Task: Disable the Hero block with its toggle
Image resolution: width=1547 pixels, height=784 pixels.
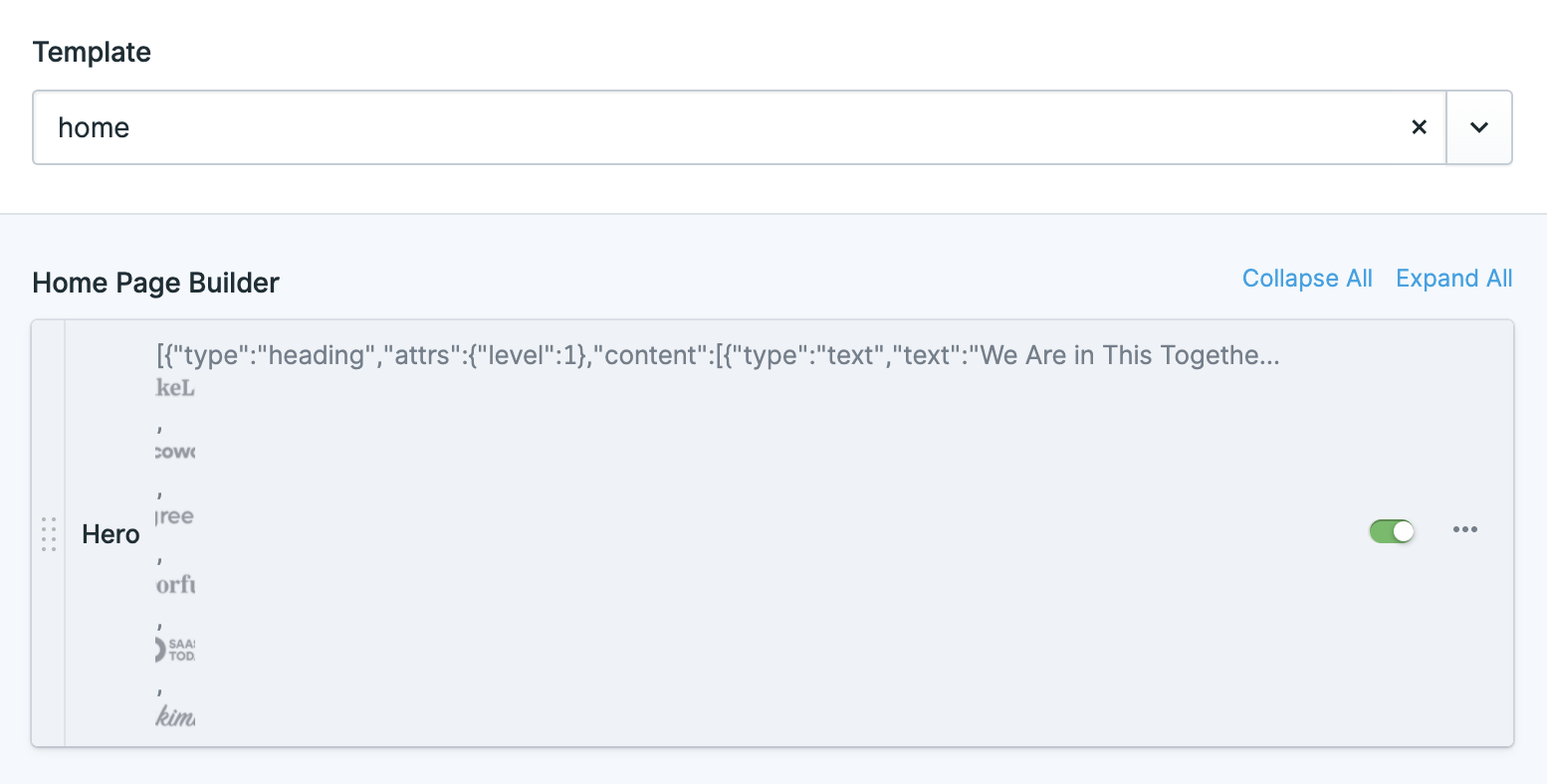Action: tap(1391, 530)
